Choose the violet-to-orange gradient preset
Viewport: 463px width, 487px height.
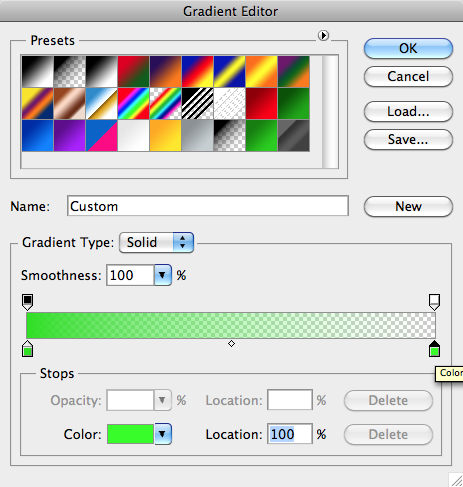pyautogui.click(x=165, y=71)
